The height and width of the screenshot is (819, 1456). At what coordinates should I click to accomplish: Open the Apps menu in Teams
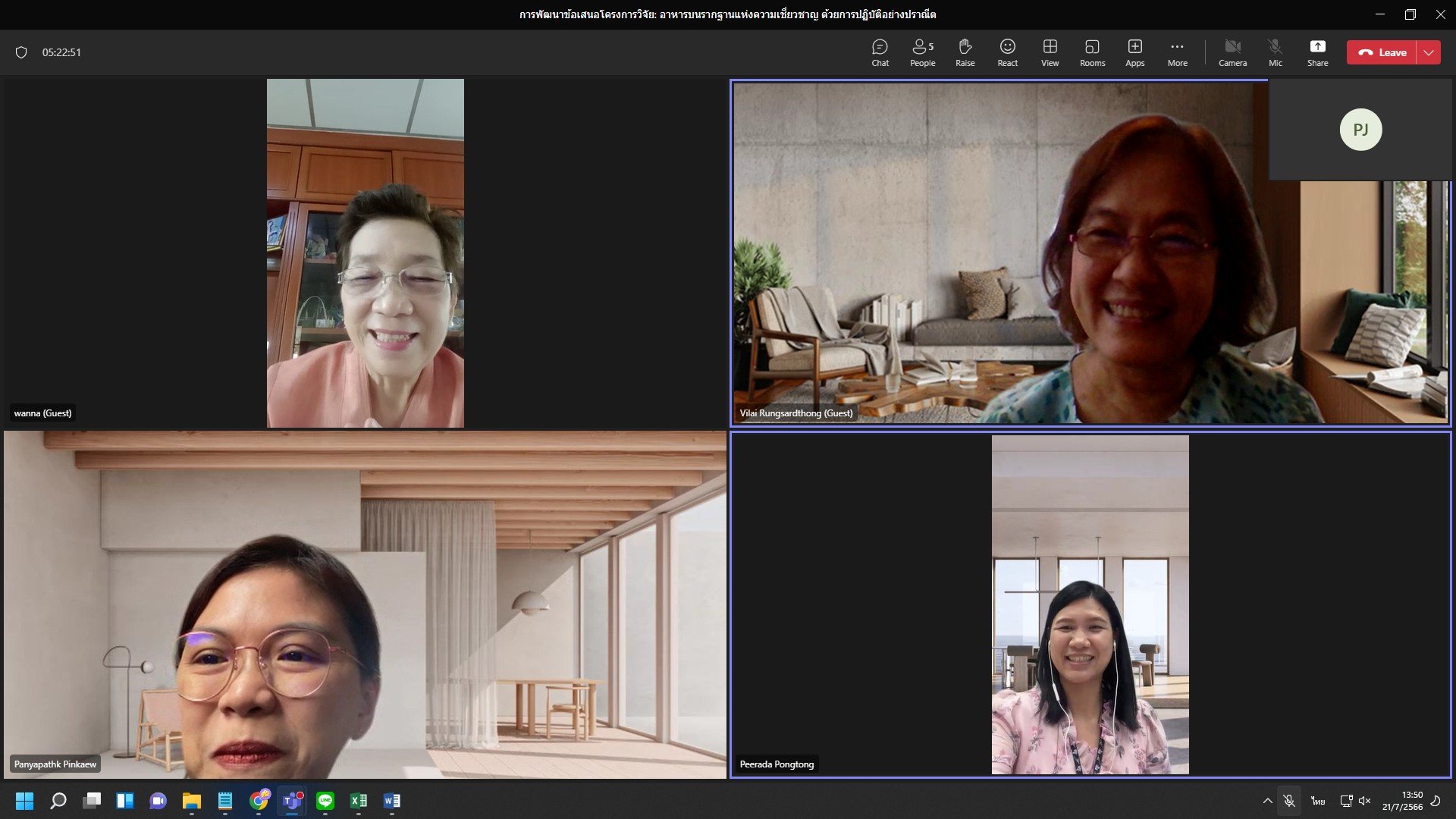(x=1134, y=52)
